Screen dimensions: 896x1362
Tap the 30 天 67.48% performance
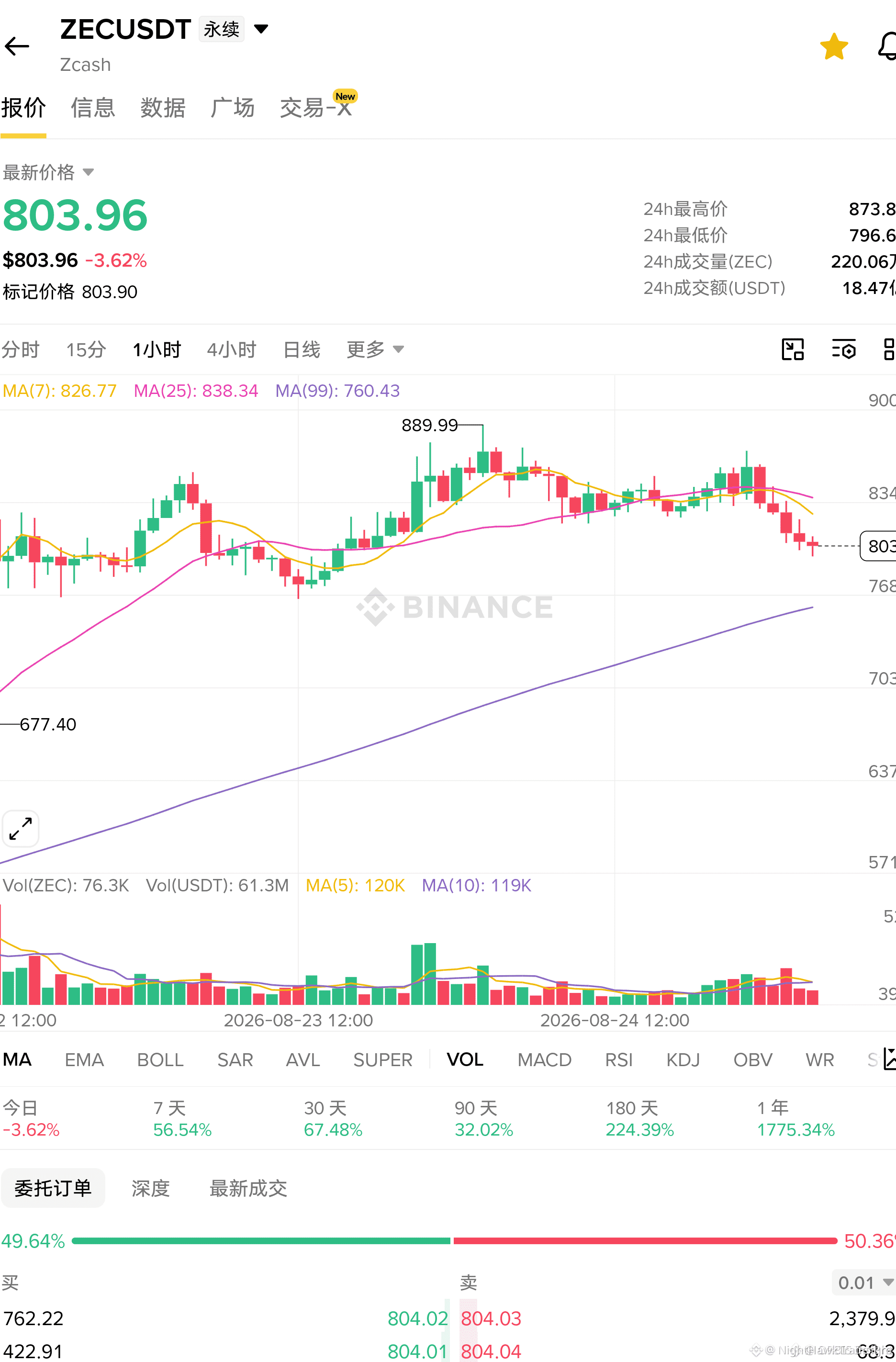click(x=333, y=1119)
